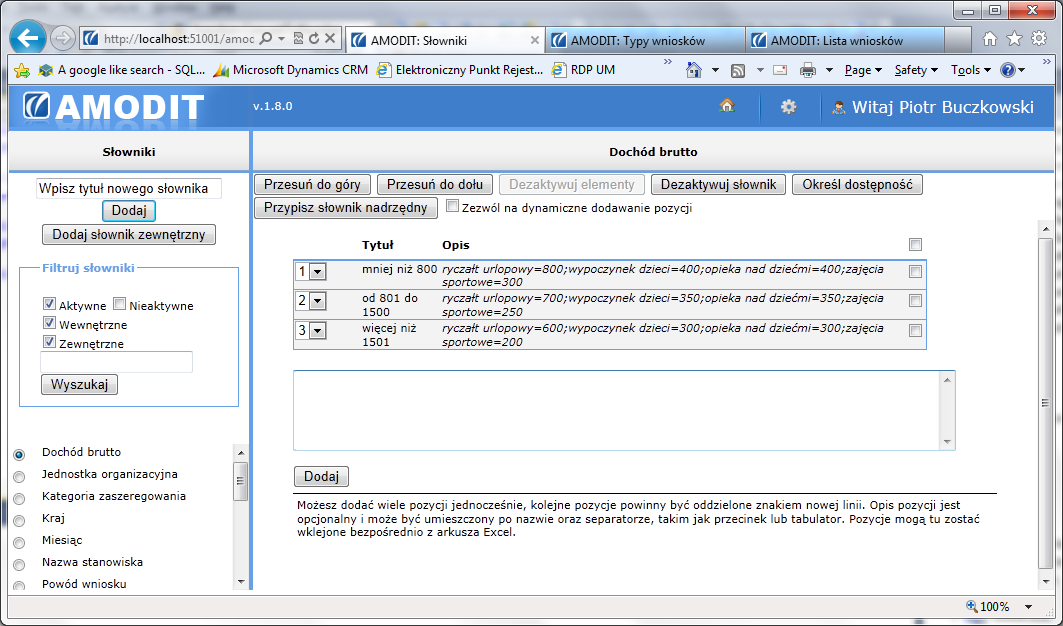Open the AMODIT home icon
Screen dimensions: 1063x626
click(x=727, y=105)
